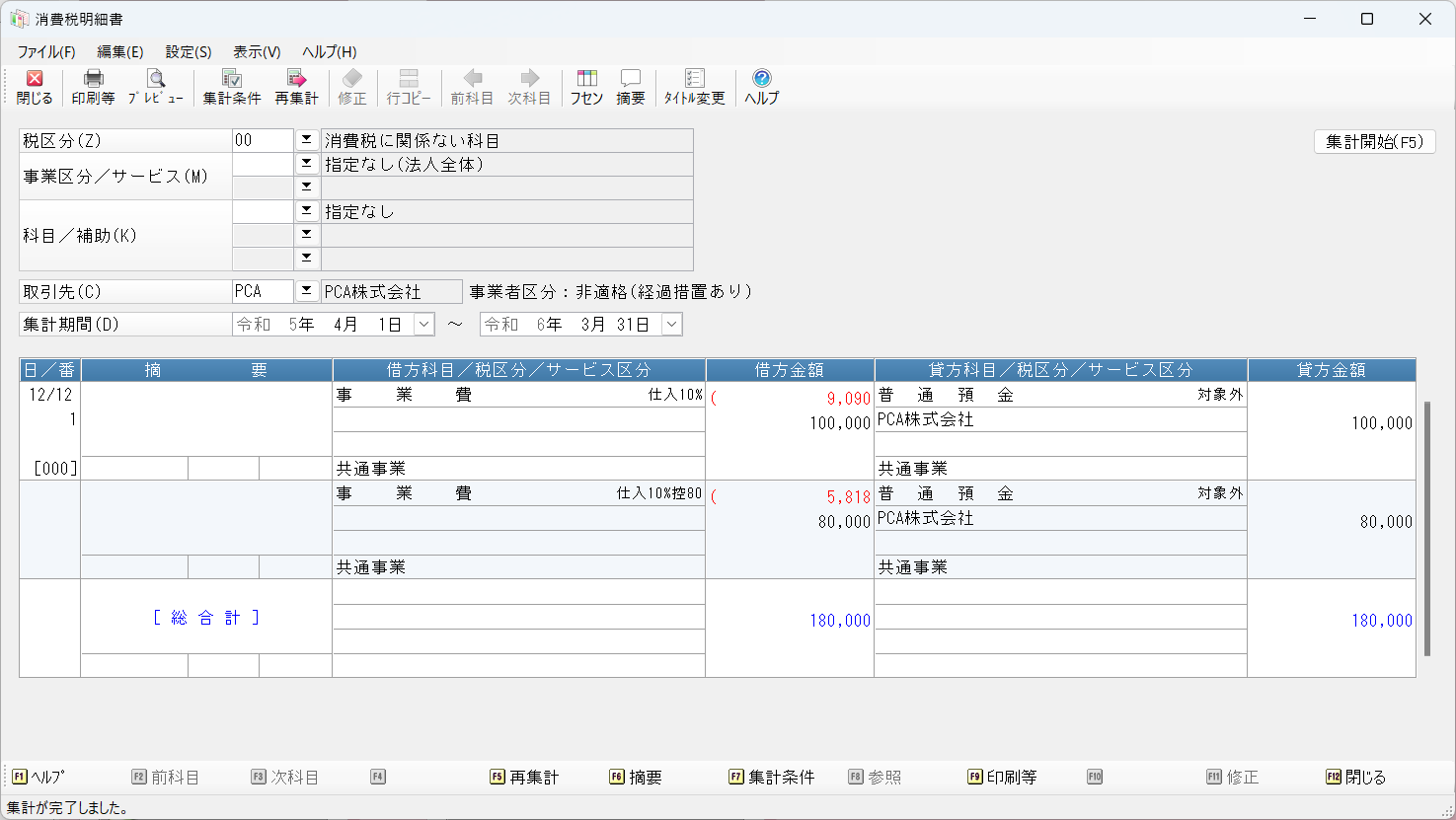Open the end date calendar dropdown
Image resolution: width=1456 pixels, height=820 pixels.
click(x=671, y=324)
